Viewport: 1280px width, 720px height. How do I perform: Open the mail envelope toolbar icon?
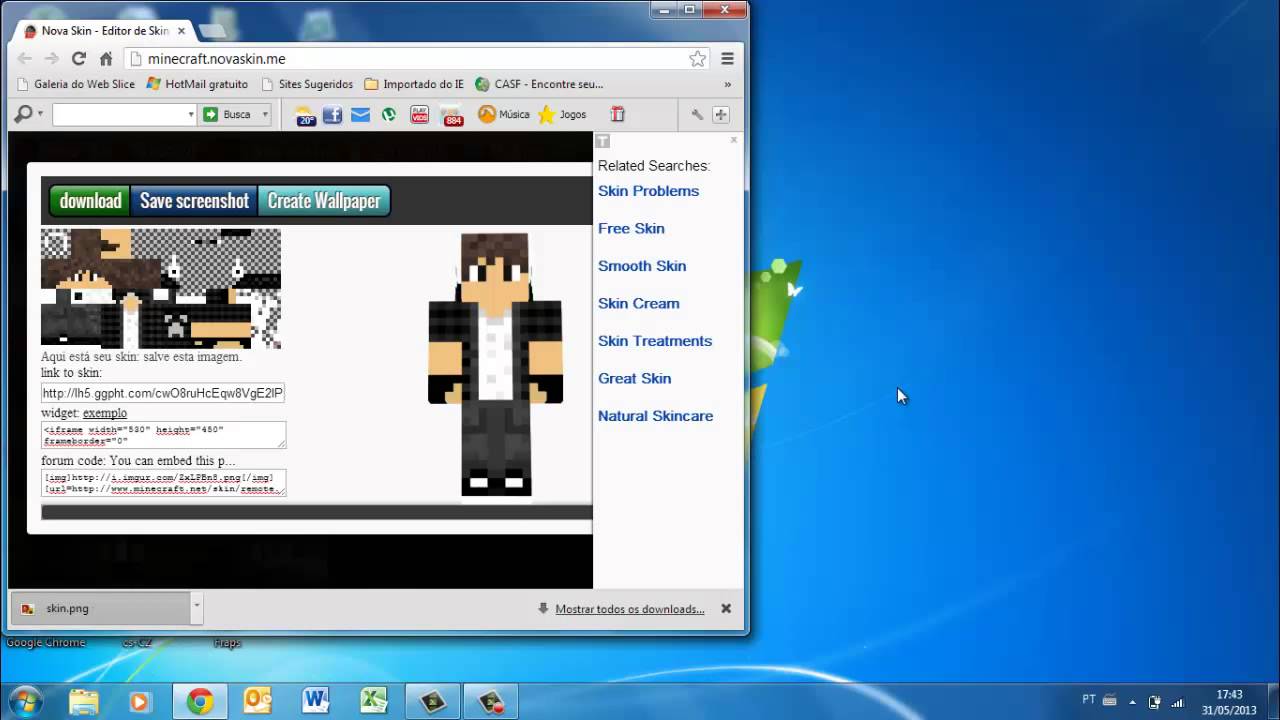click(360, 115)
